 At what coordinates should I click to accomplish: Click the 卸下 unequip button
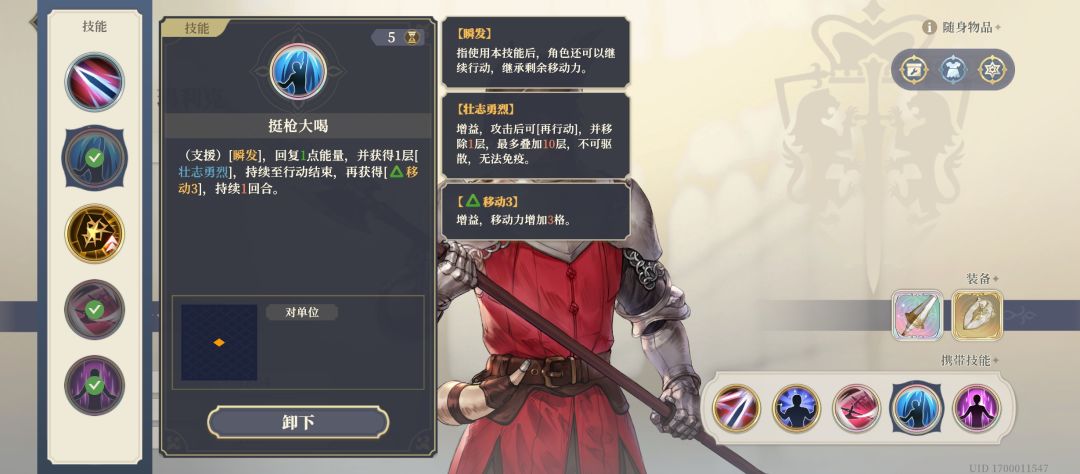click(x=298, y=422)
